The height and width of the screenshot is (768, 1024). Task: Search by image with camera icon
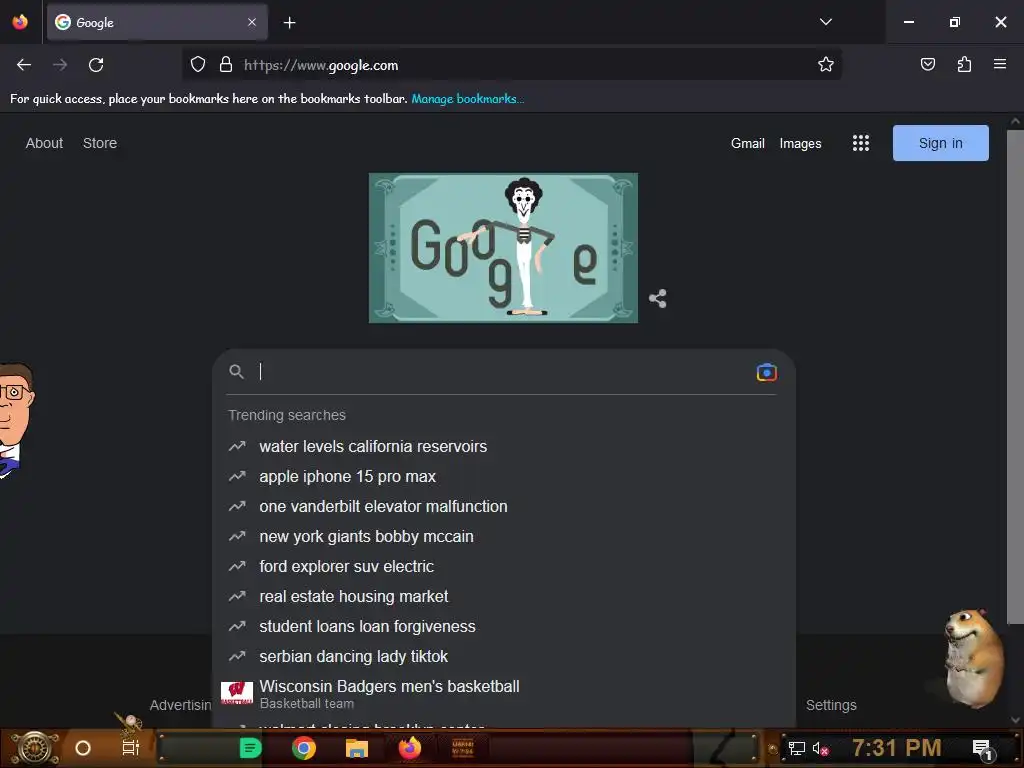coord(767,372)
